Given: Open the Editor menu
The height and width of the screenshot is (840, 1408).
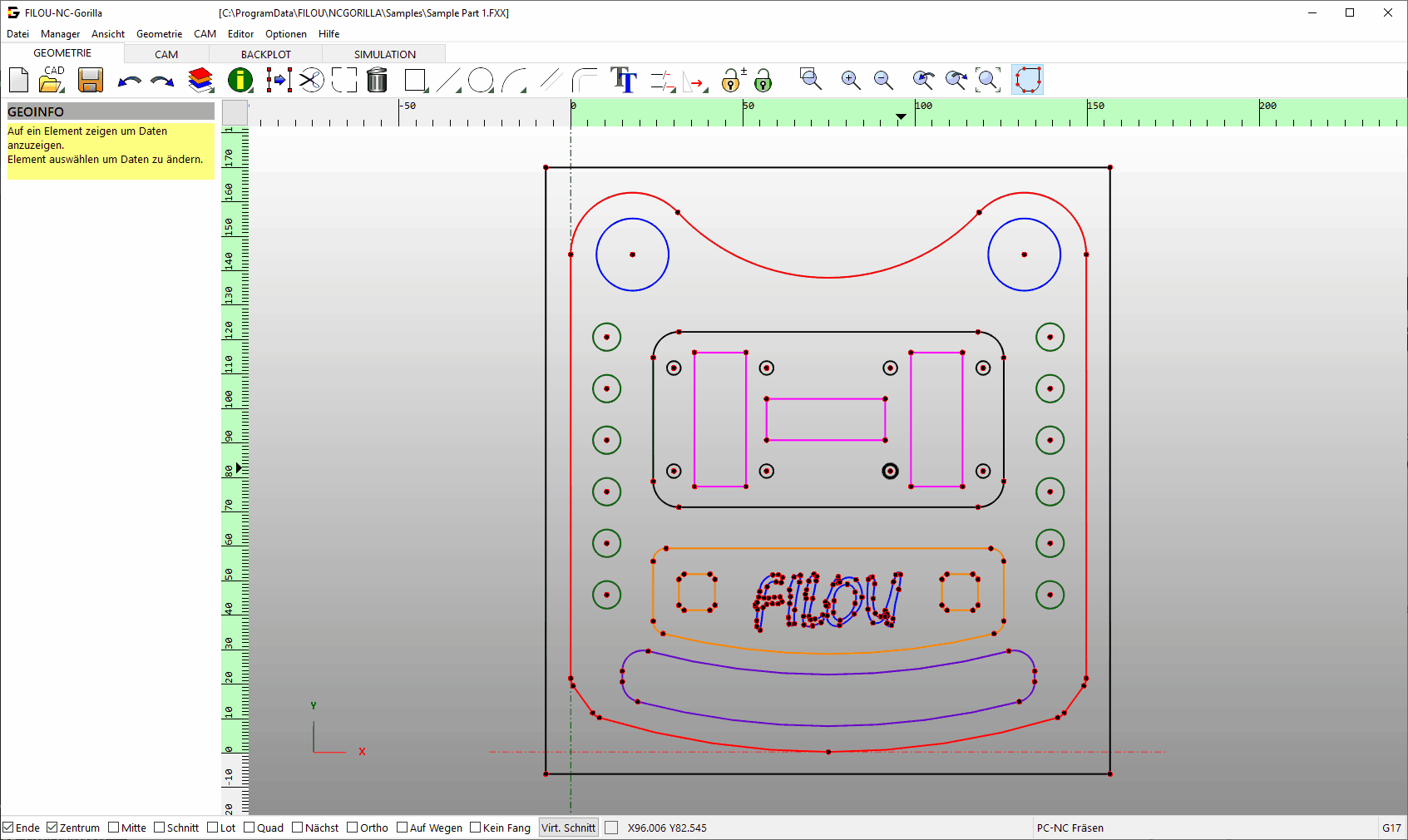Looking at the screenshot, I should (x=240, y=34).
